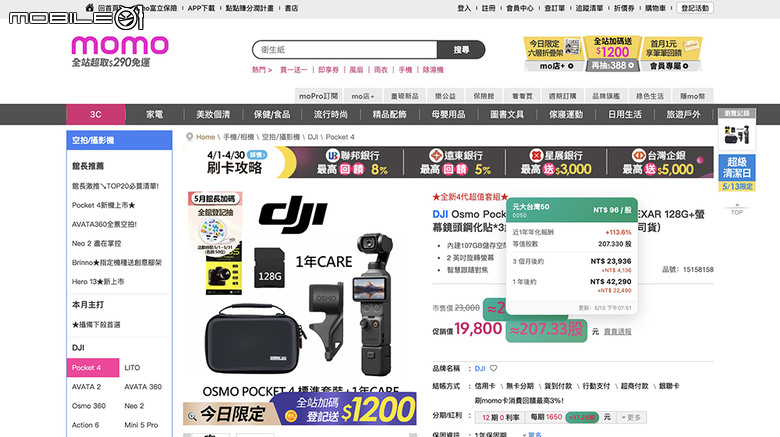
Task: Switch to the 重磅新品 tab
Action: (404, 96)
